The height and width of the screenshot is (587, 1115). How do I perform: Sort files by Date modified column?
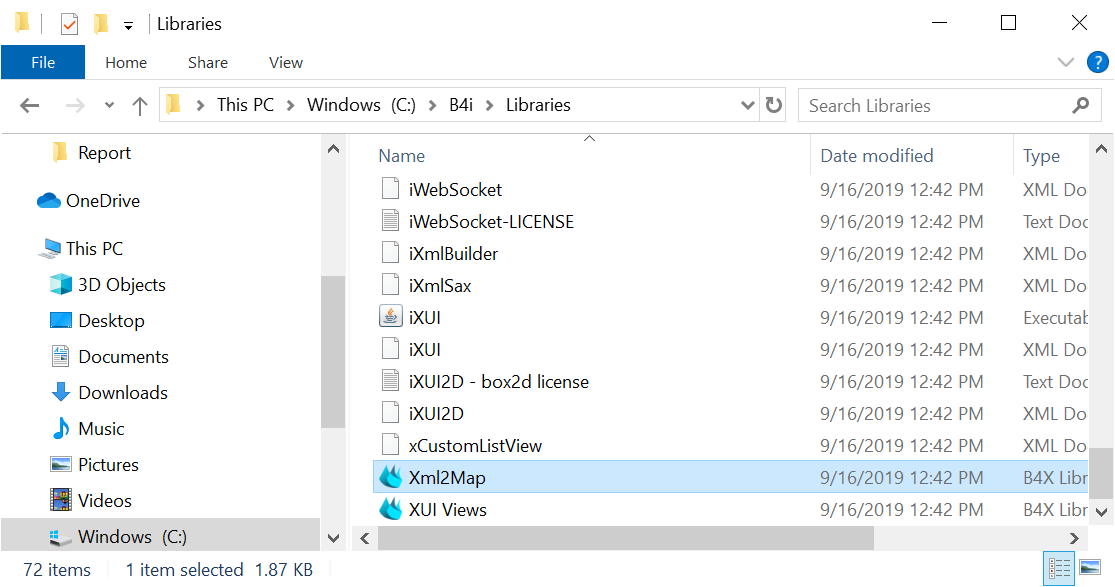[x=877, y=156]
